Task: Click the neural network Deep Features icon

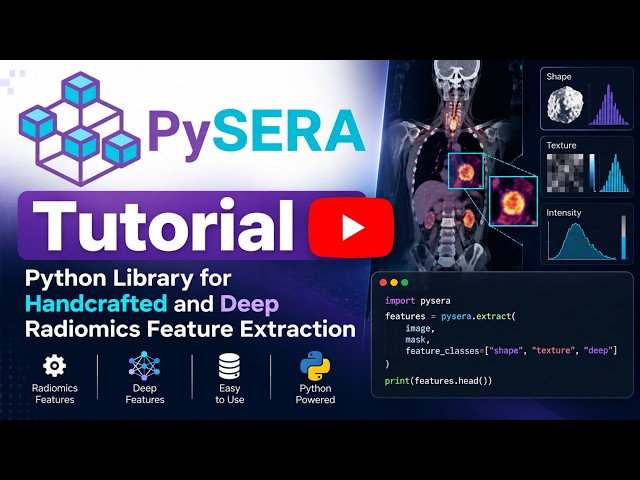Action: pyautogui.click(x=144, y=366)
